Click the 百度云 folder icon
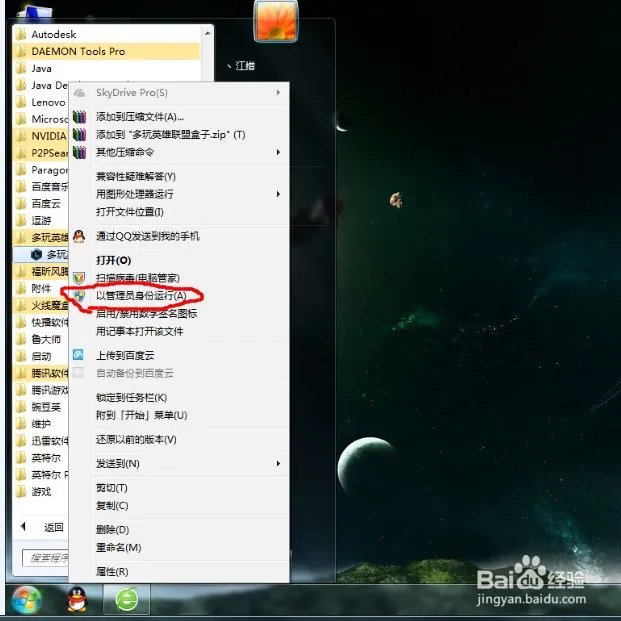This screenshot has width=621, height=621. pyautogui.click(x=21, y=204)
